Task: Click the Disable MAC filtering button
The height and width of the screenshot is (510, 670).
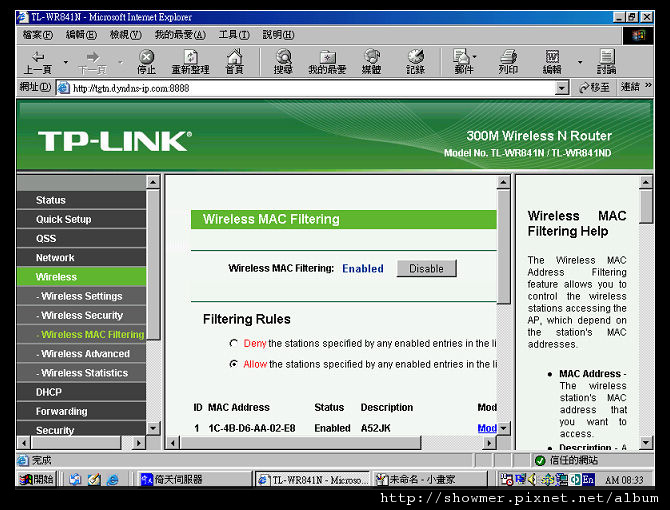Action: pos(426,268)
